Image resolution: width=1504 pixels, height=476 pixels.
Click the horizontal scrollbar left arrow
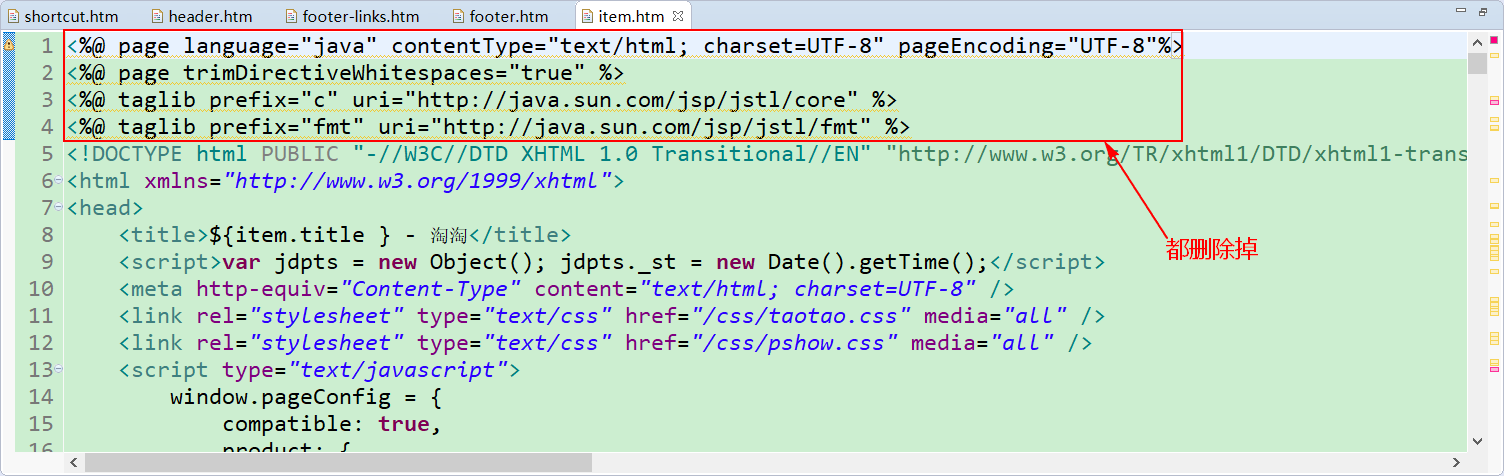point(75,462)
